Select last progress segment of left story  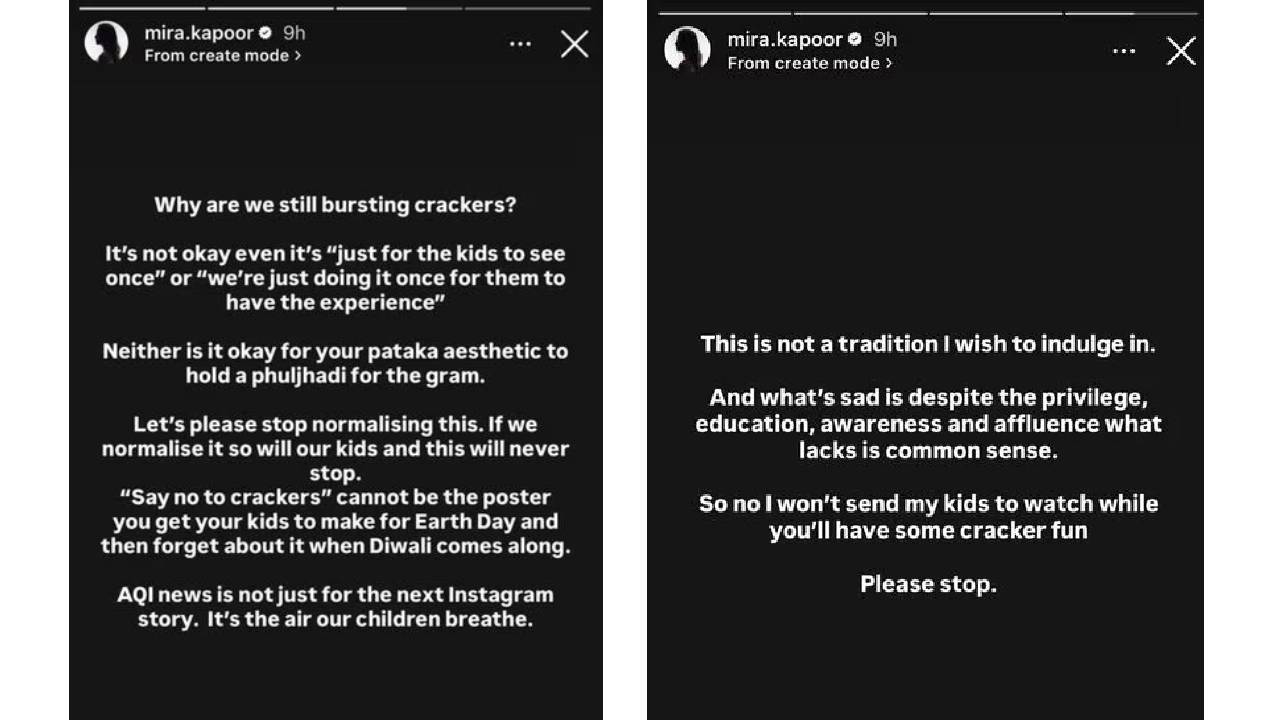coord(527,8)
